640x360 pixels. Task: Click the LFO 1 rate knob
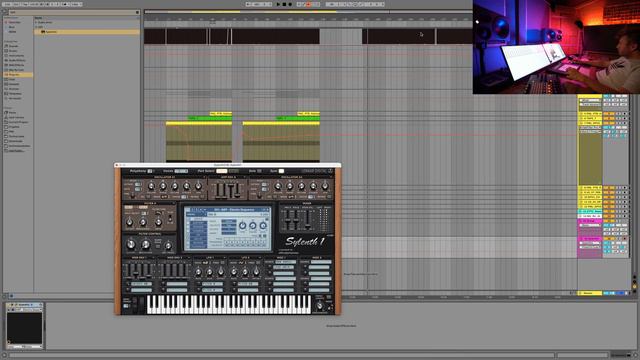click(x=198, y=271)
